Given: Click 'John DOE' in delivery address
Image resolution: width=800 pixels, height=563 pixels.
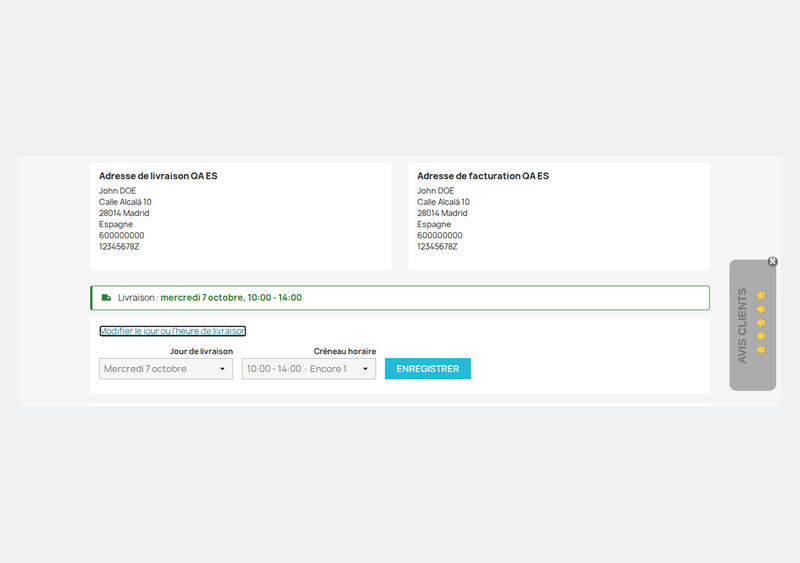Looking at the screenshot, I should click(117, 190).
